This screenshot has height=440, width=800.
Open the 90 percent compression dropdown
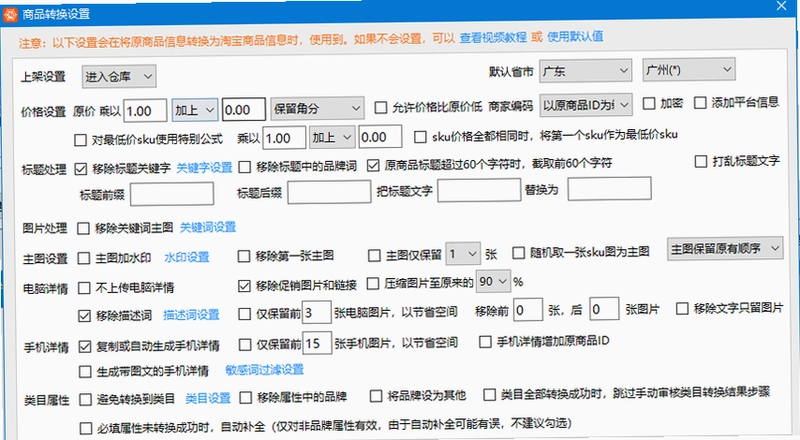coord(493,282)
